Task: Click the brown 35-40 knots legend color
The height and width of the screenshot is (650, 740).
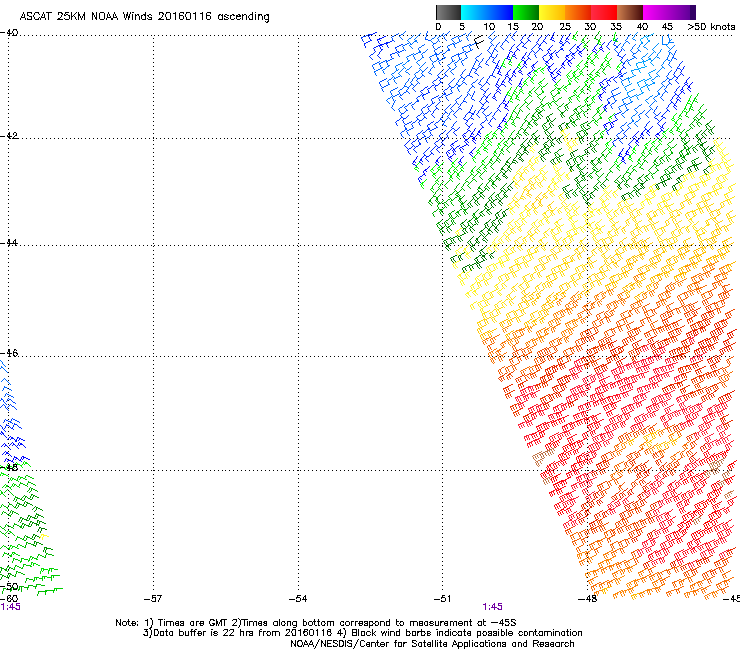Action: tap(630, 12)
